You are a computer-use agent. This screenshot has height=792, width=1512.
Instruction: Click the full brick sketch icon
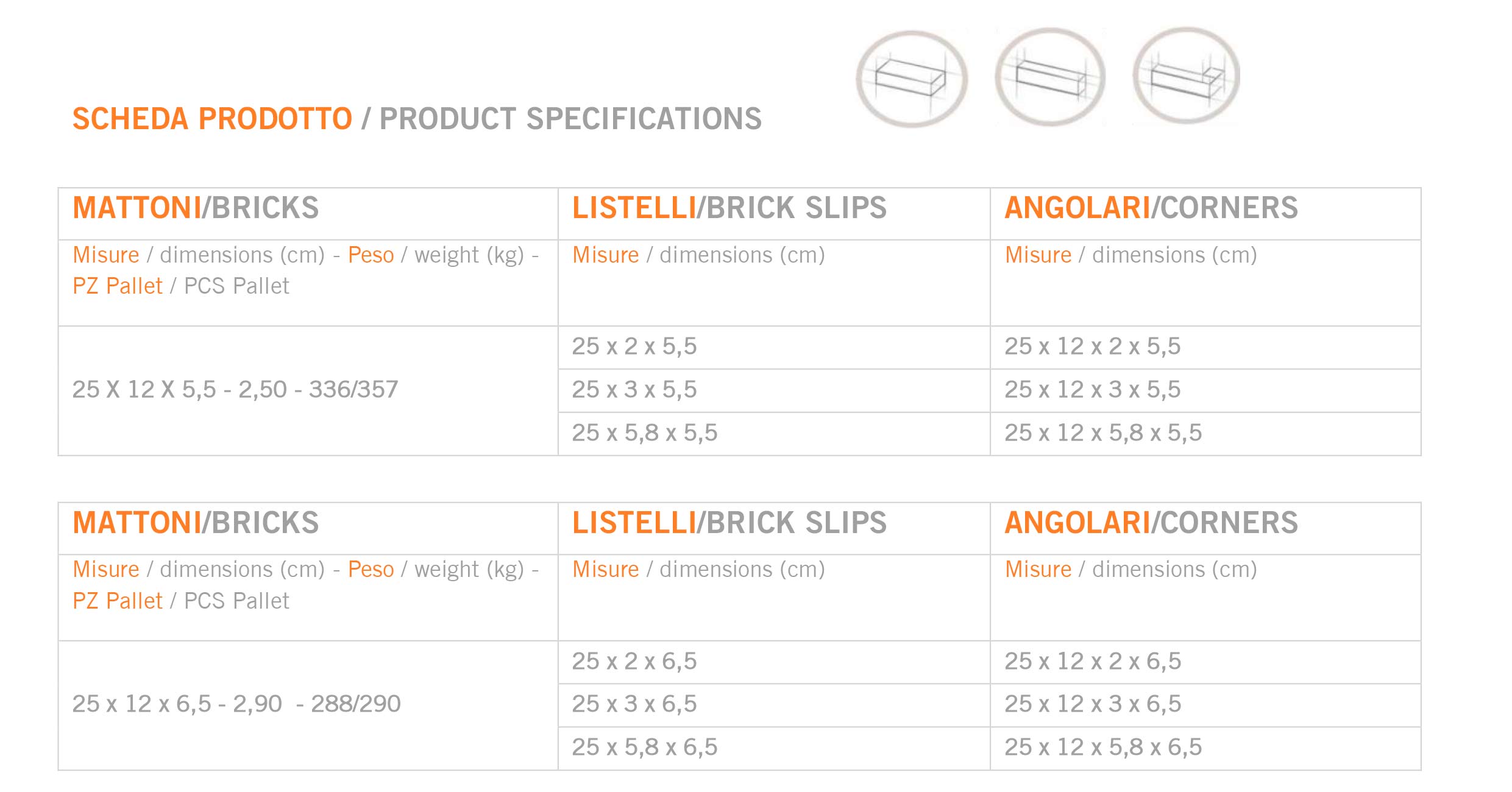click(x=912, y=79)
